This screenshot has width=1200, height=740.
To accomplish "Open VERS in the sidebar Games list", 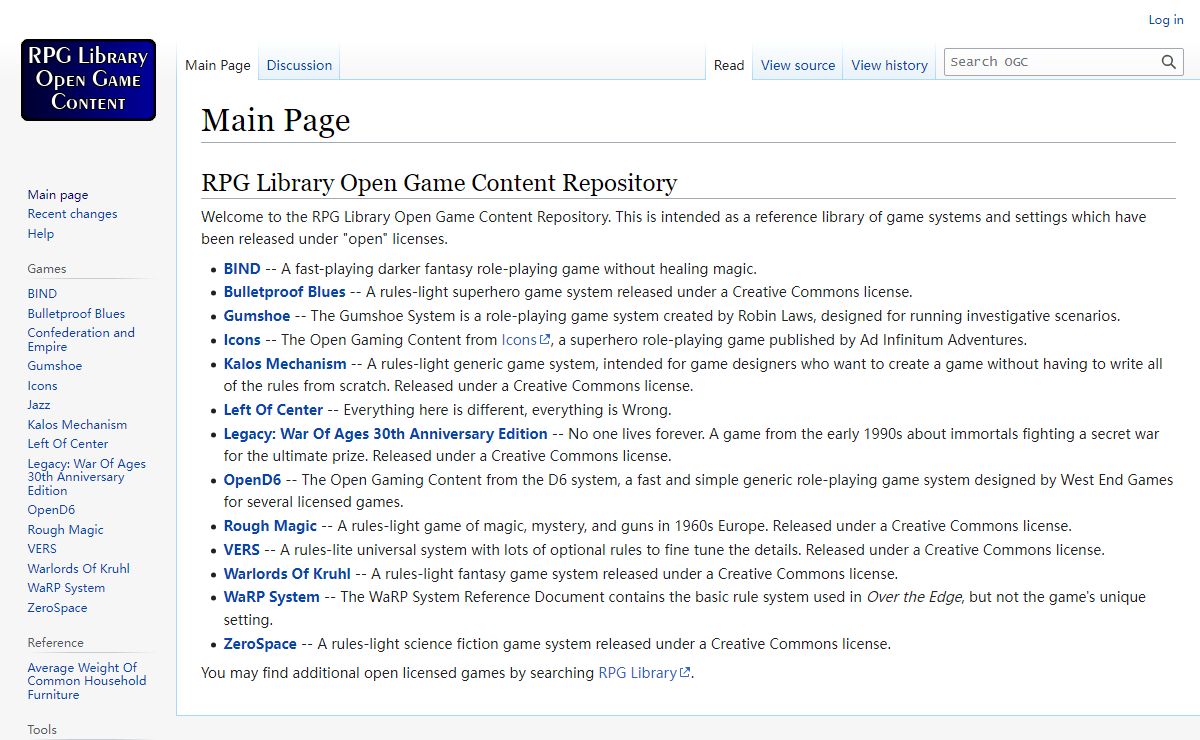I will [42, 549].
